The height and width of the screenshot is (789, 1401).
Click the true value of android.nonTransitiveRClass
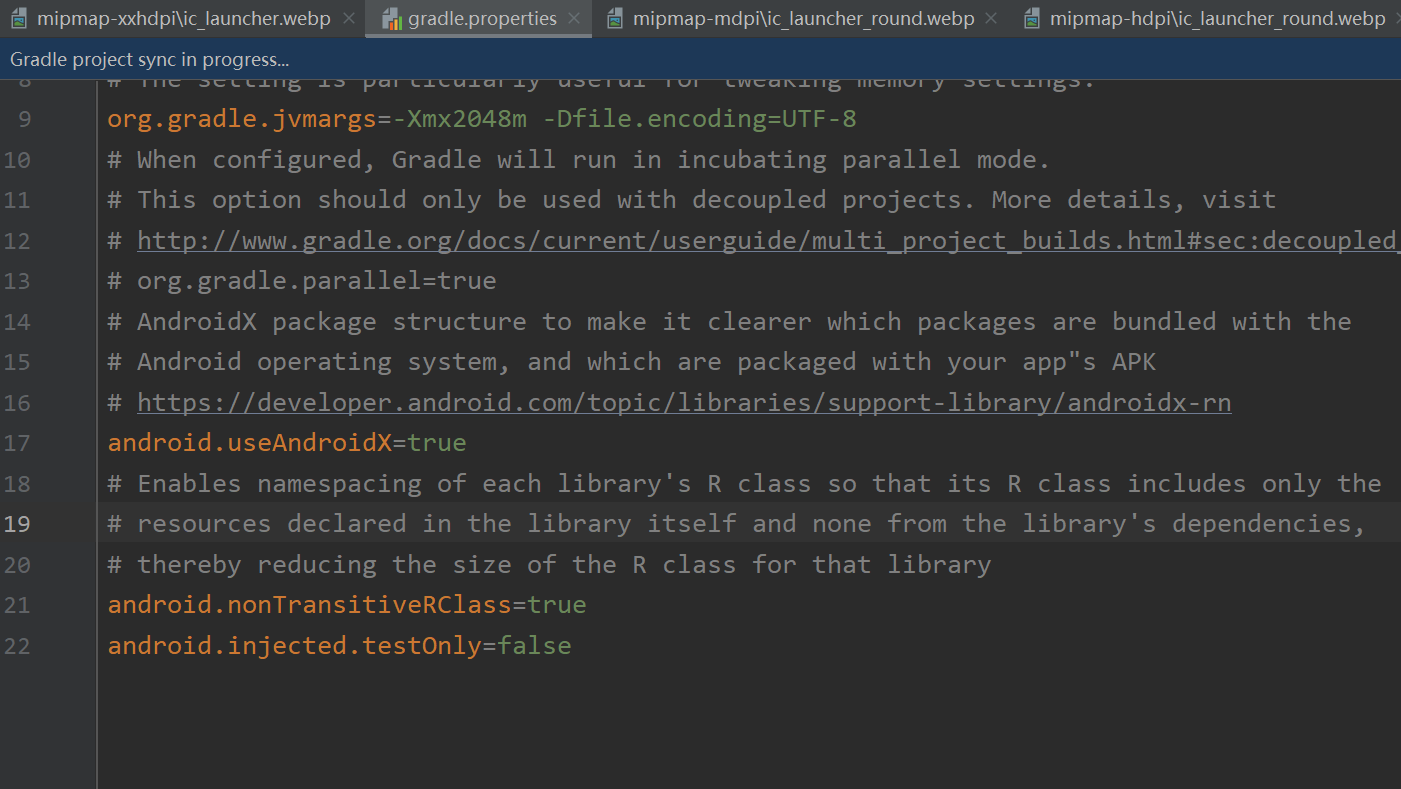click(x=557, y=605)
